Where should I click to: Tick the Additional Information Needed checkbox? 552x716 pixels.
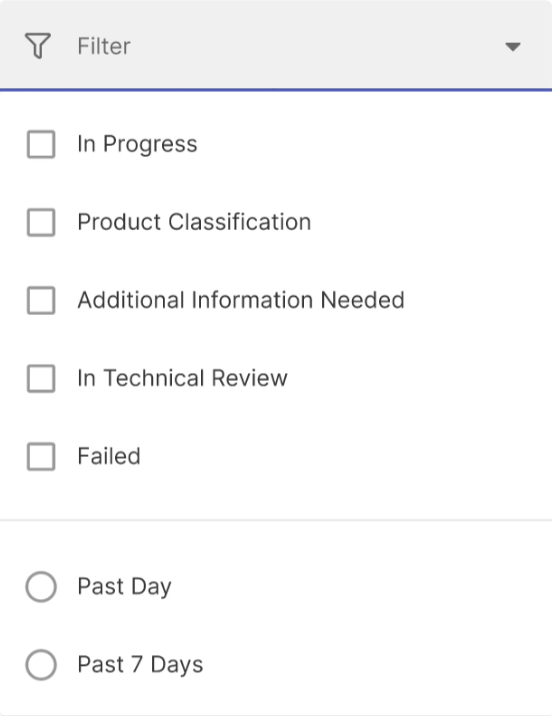pos(41,300)
